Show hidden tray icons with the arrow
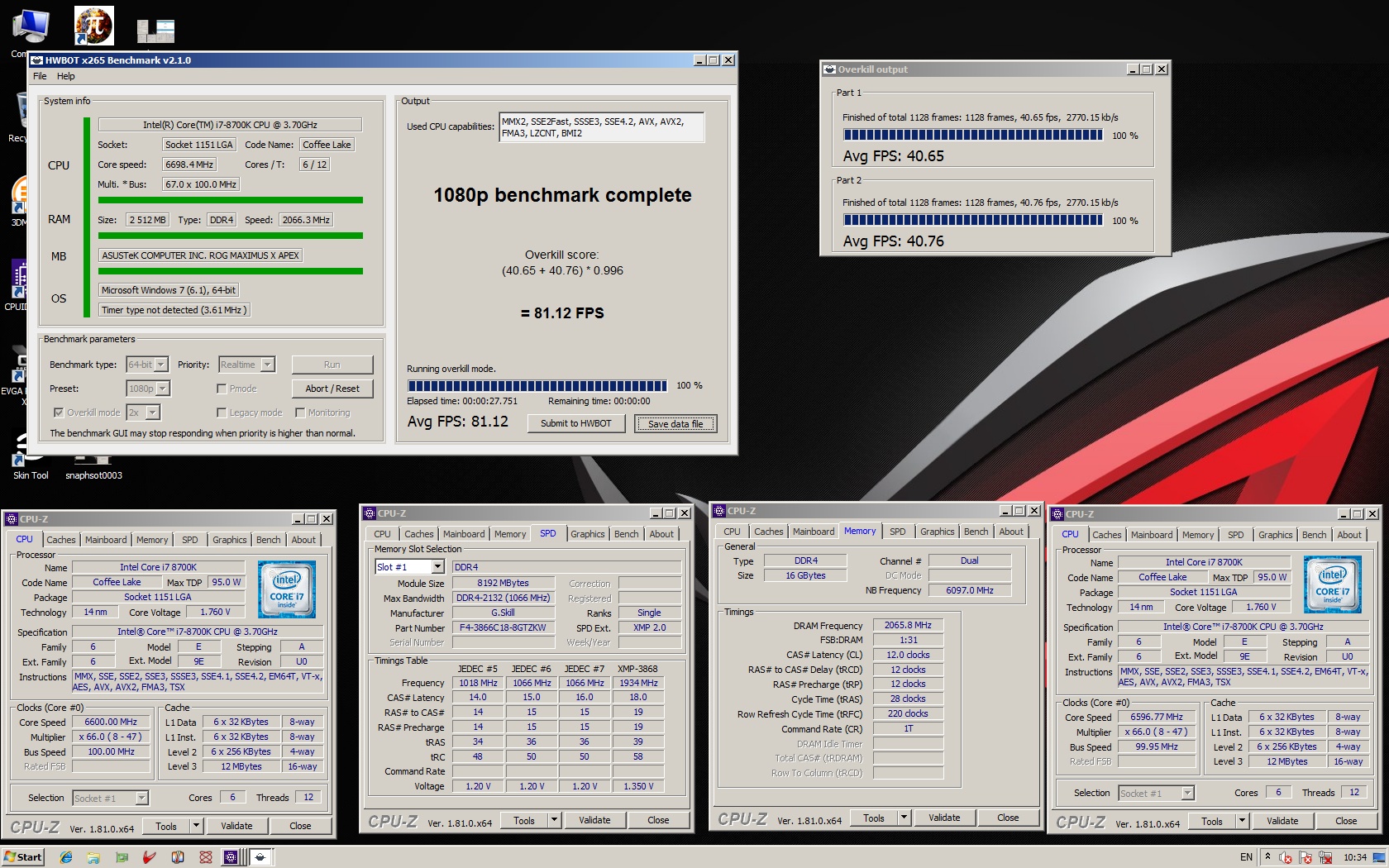The height and width of the screenshot is (868, 1389). tap(1267, 856)
